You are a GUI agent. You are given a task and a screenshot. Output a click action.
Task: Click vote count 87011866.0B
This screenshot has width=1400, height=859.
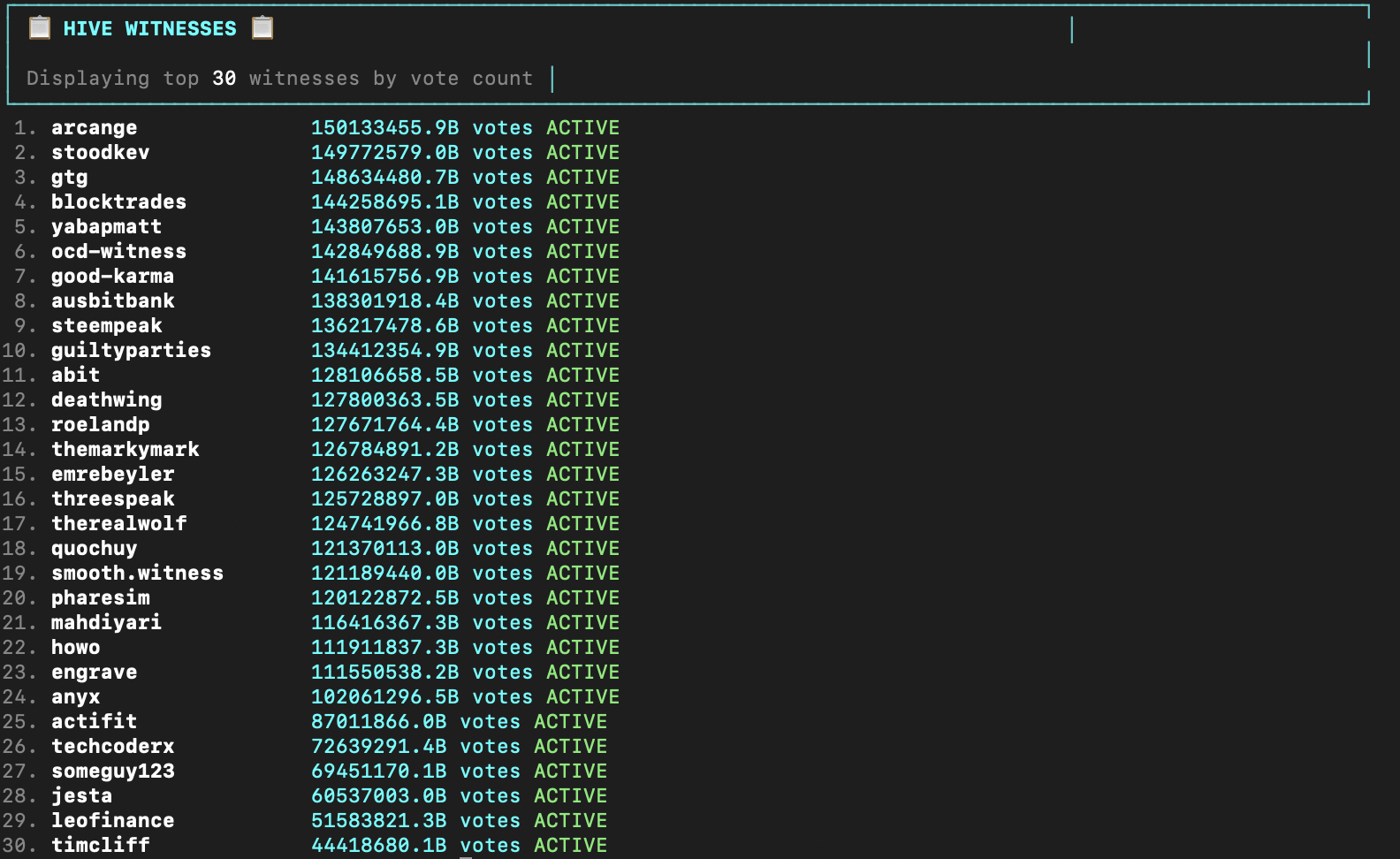click(x=379, y=722)
